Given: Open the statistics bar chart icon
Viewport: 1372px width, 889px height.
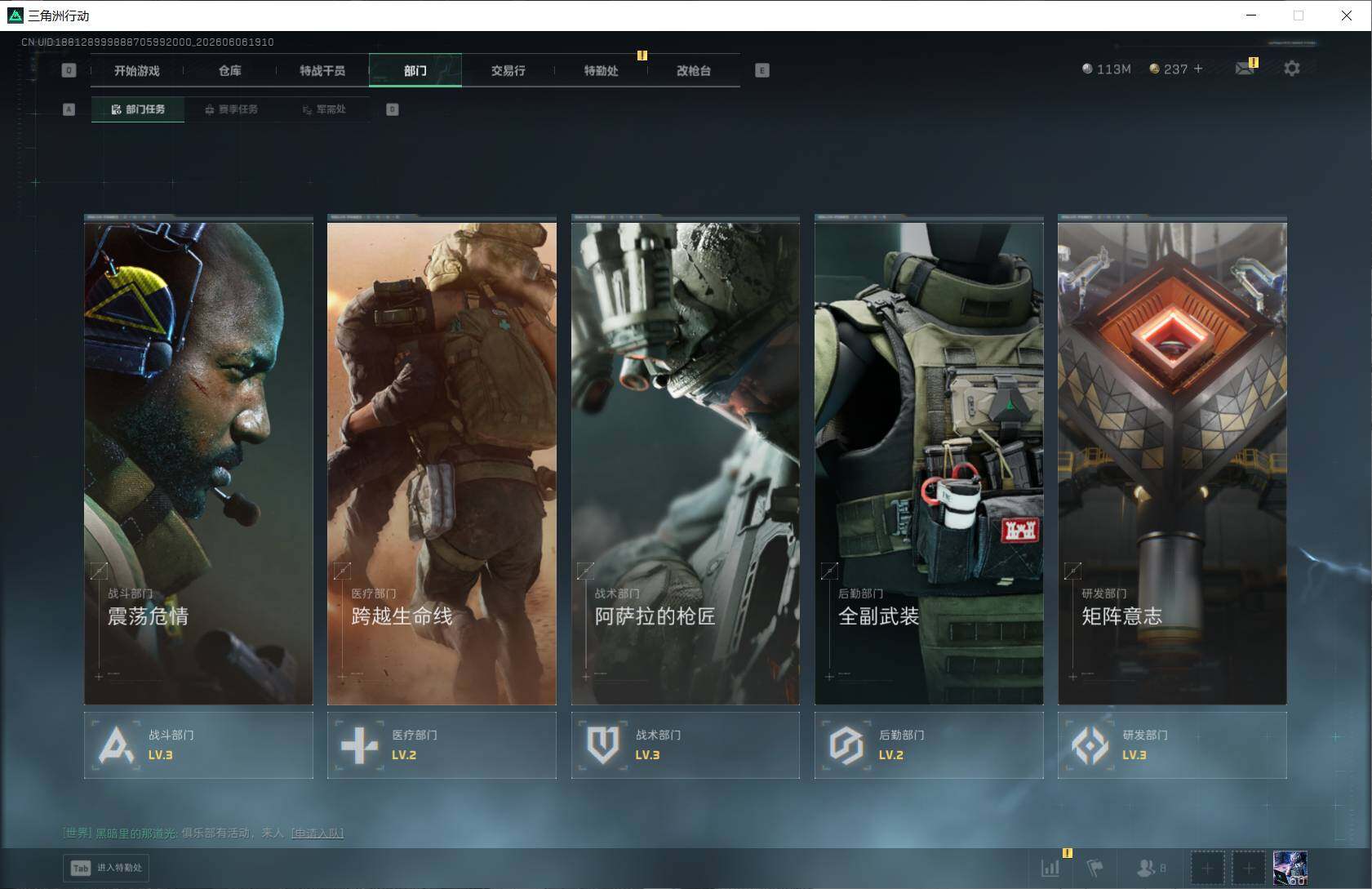Looking at the screenshot, I should (1051, 868).
